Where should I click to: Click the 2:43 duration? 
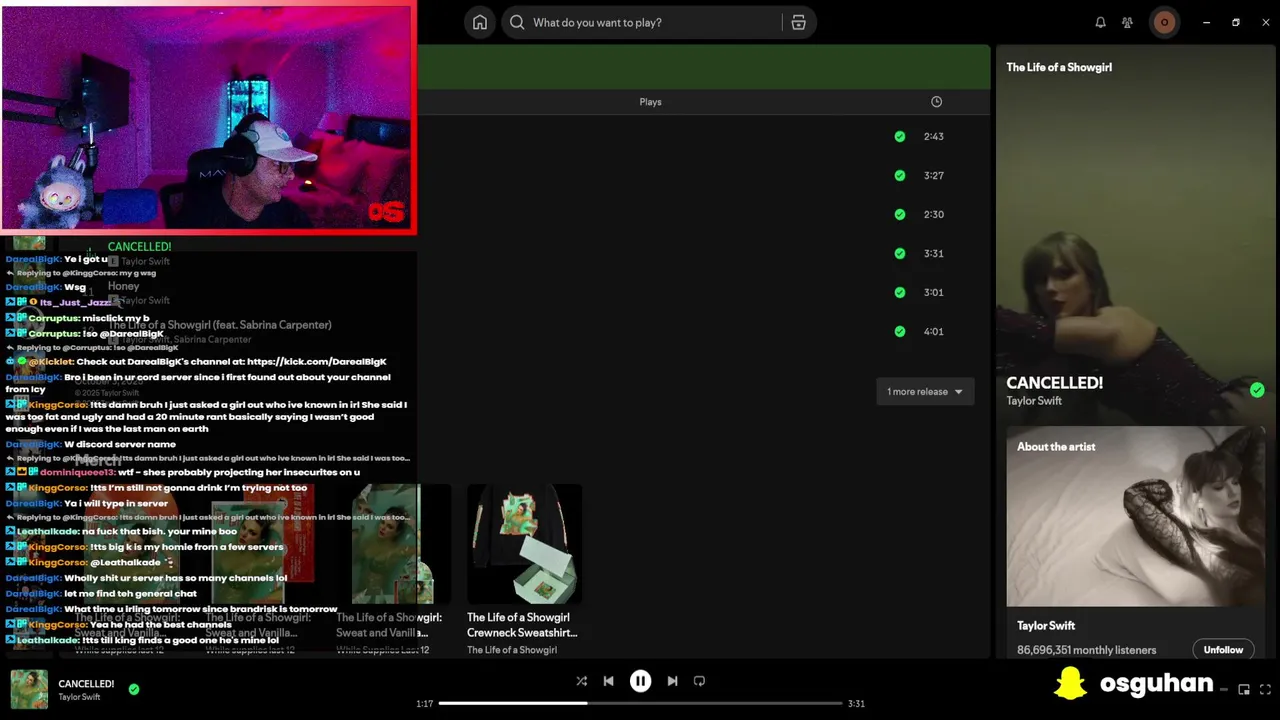(934, 136)
